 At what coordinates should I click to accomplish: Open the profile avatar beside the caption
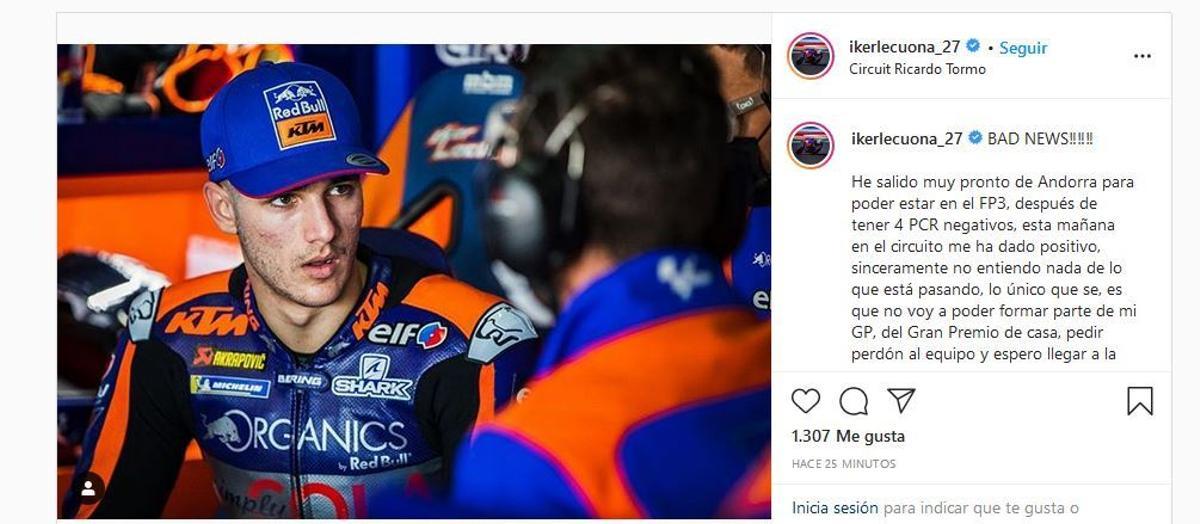coord(810,146)
